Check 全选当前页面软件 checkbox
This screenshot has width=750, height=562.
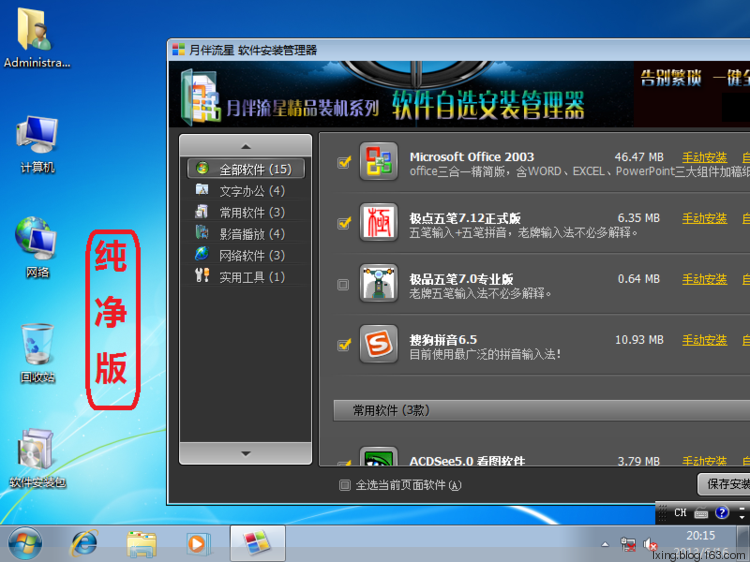344,485
